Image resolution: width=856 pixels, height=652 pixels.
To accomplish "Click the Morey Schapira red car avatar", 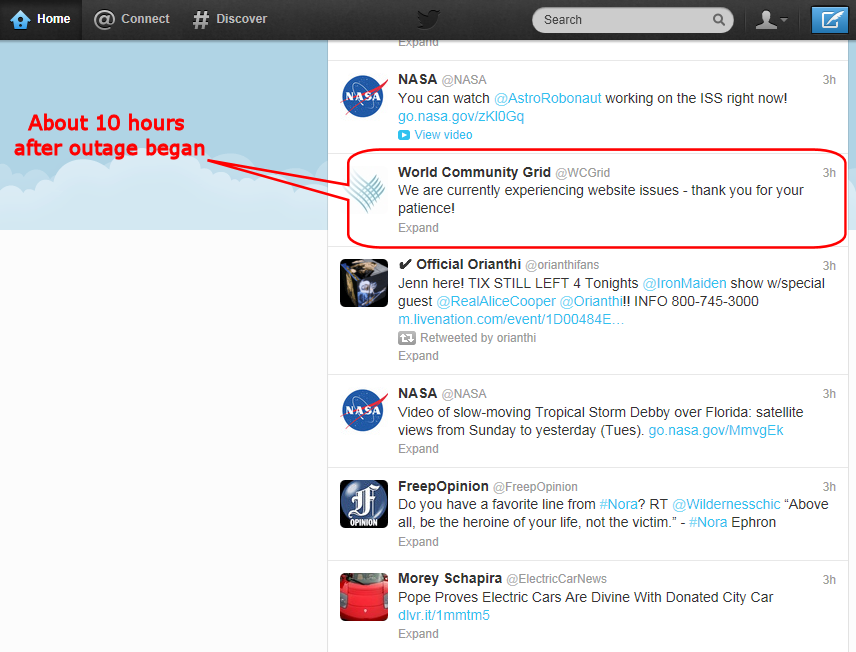I will [x=364, y=596].
